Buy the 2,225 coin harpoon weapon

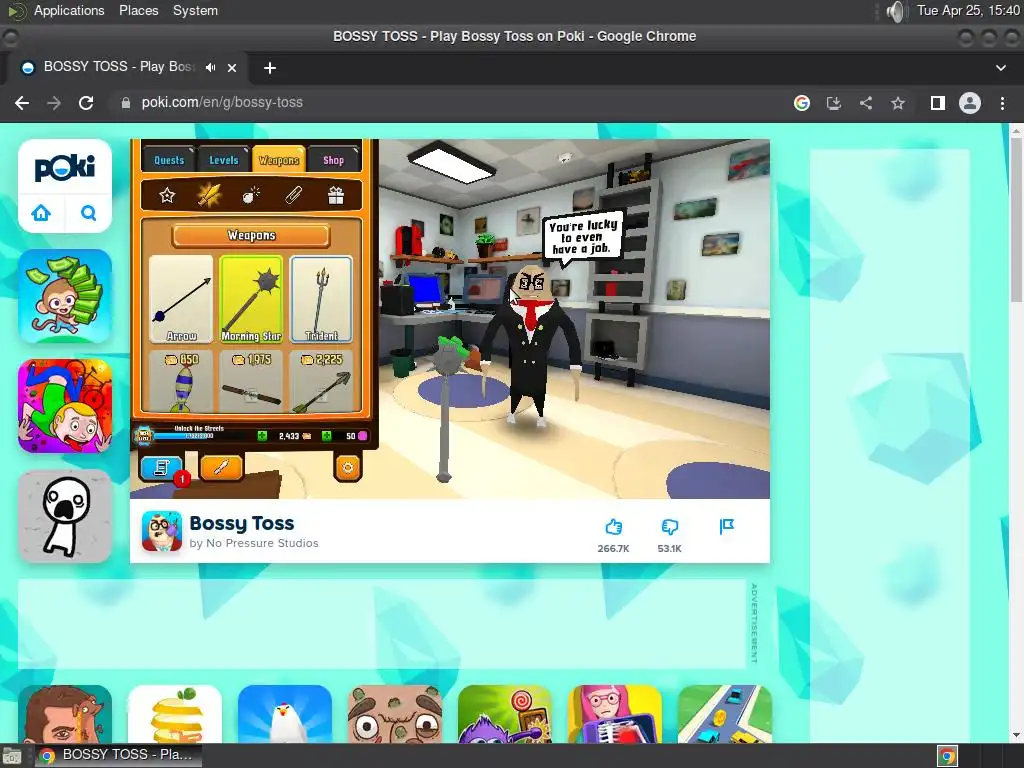(321, 381)
